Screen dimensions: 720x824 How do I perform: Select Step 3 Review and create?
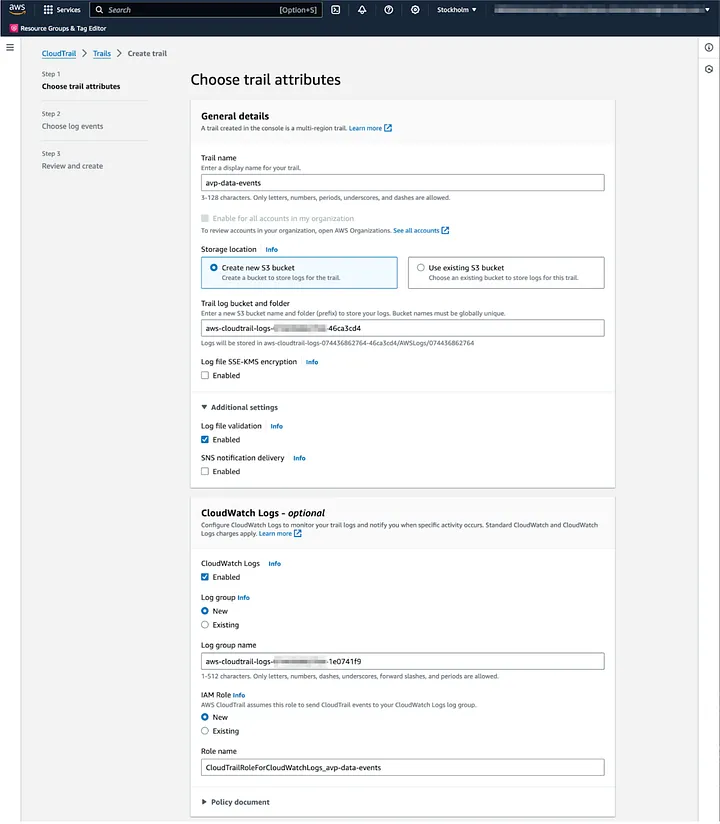[73, 166]
